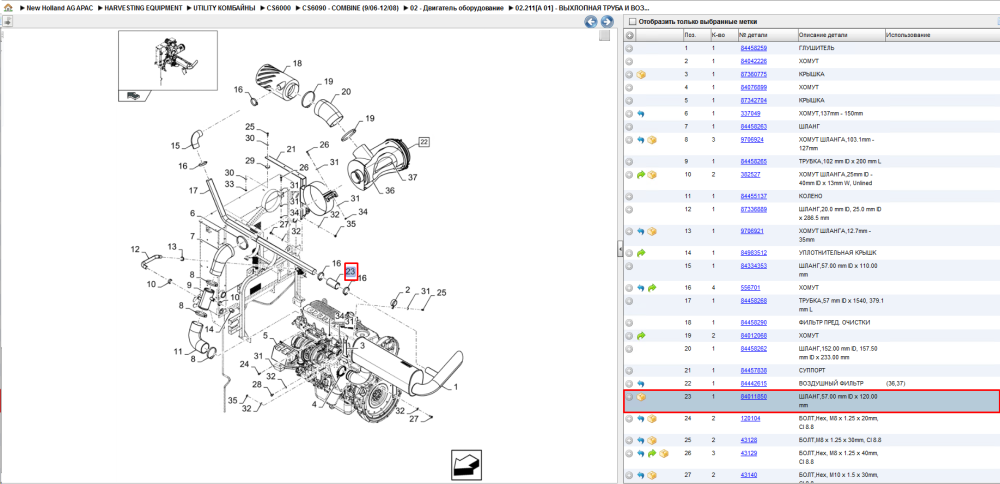Click the green arrow icon in row 26
This screenshot has width=1000, height=484.
point(652,453)
